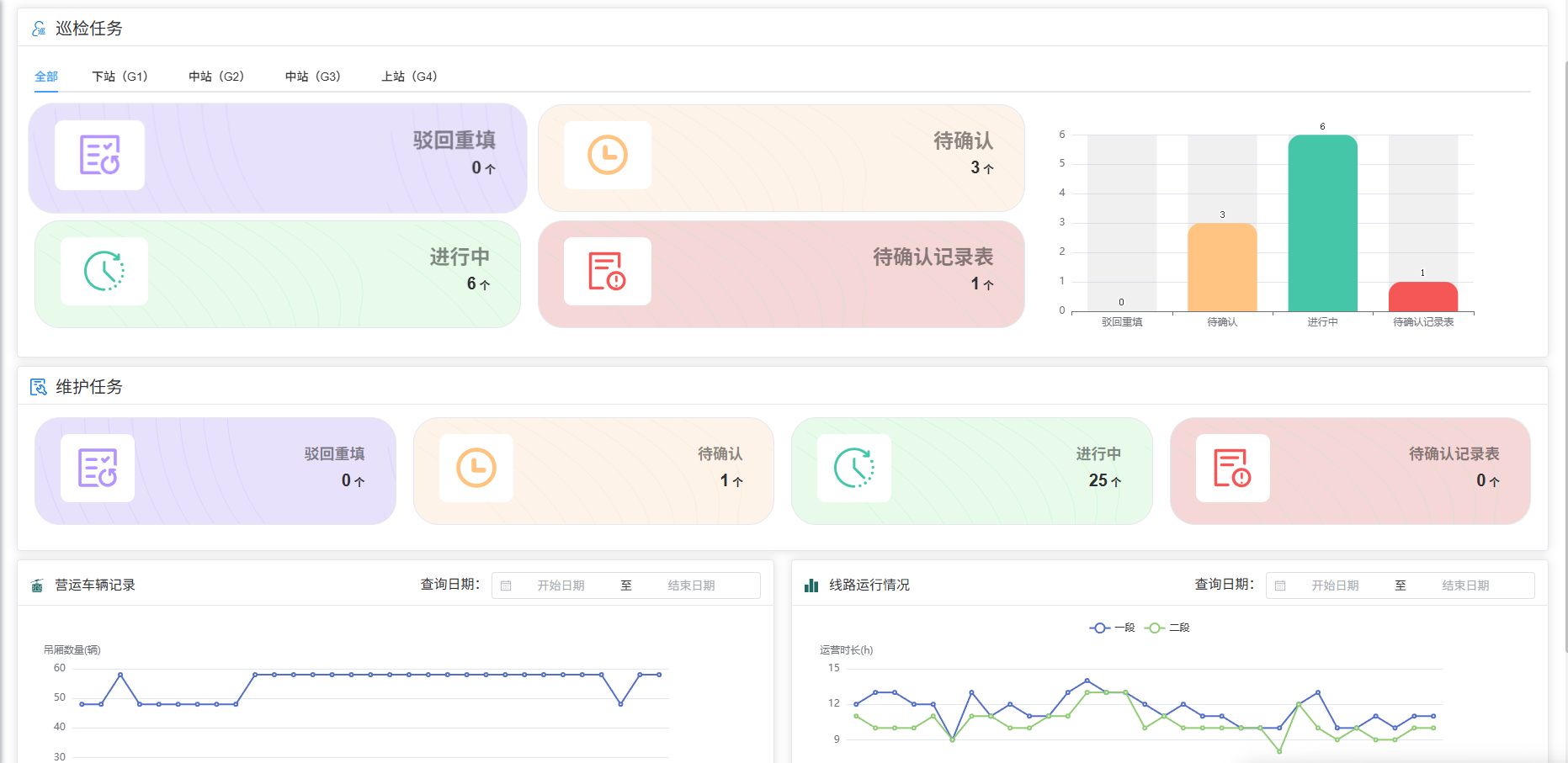Switch to the 下站 (G1) tab

pyautogui.click(x=120, y=77)
